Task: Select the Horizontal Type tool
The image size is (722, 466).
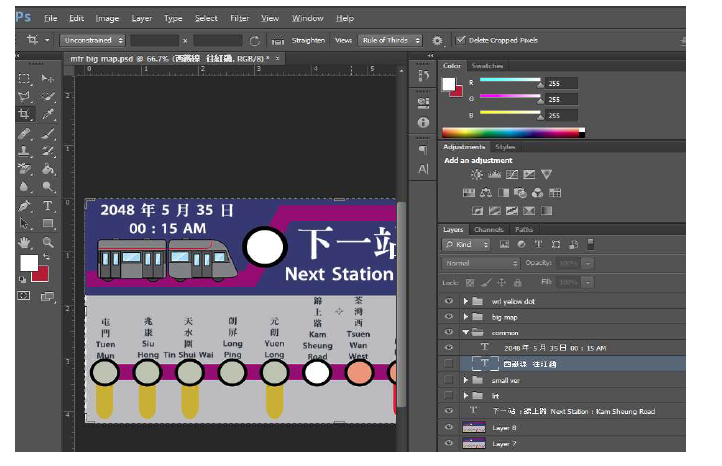Action: click(x=47, y=206)
